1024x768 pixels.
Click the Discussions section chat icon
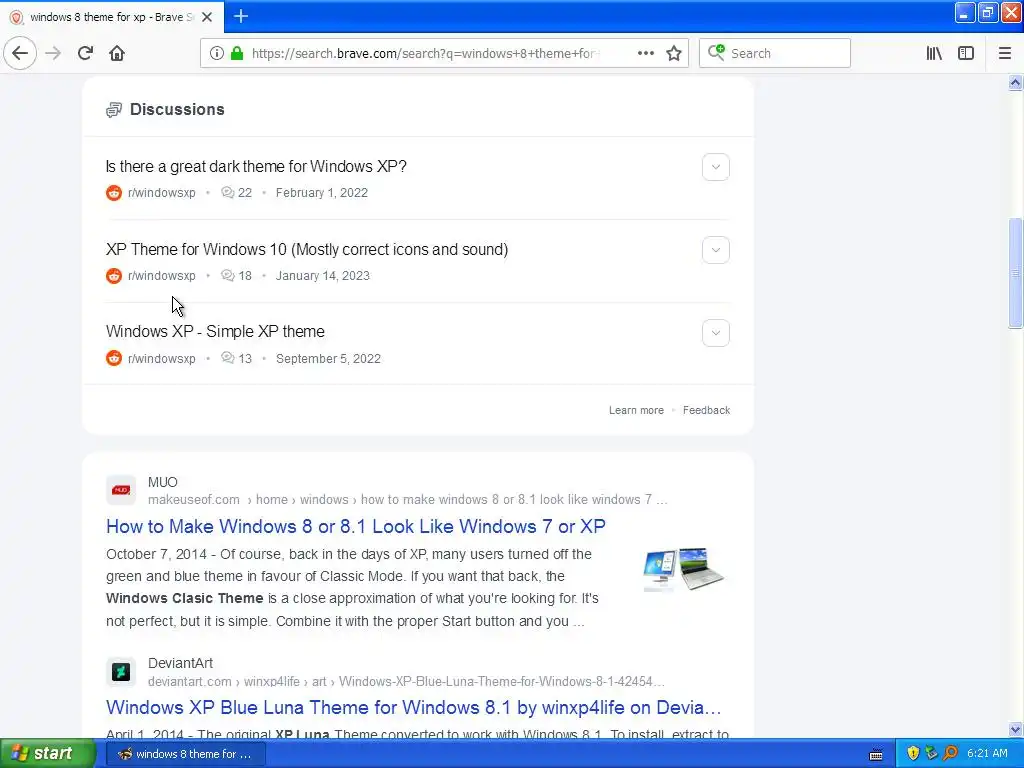(114, 110)
